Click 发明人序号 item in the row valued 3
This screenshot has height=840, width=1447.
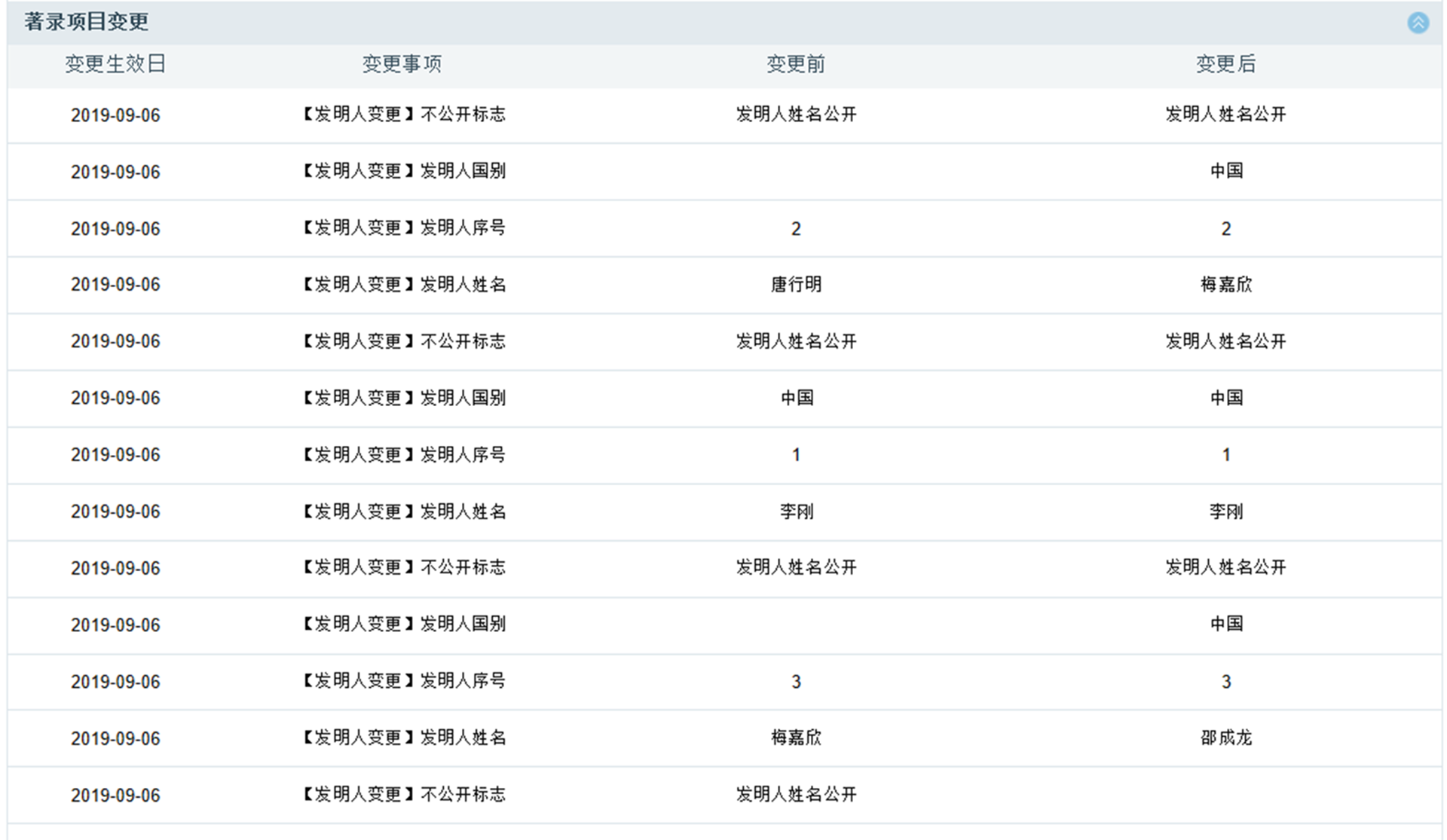[403, 681]
